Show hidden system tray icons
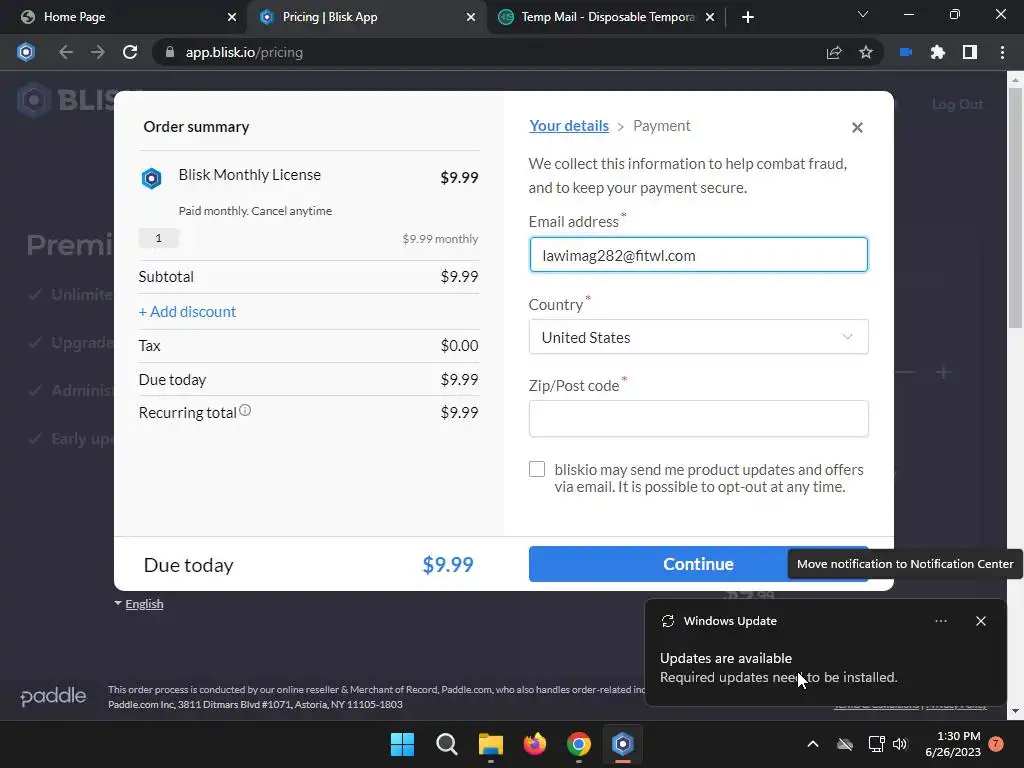Screen dimensions: 1024x768 [x=813, y=744]
